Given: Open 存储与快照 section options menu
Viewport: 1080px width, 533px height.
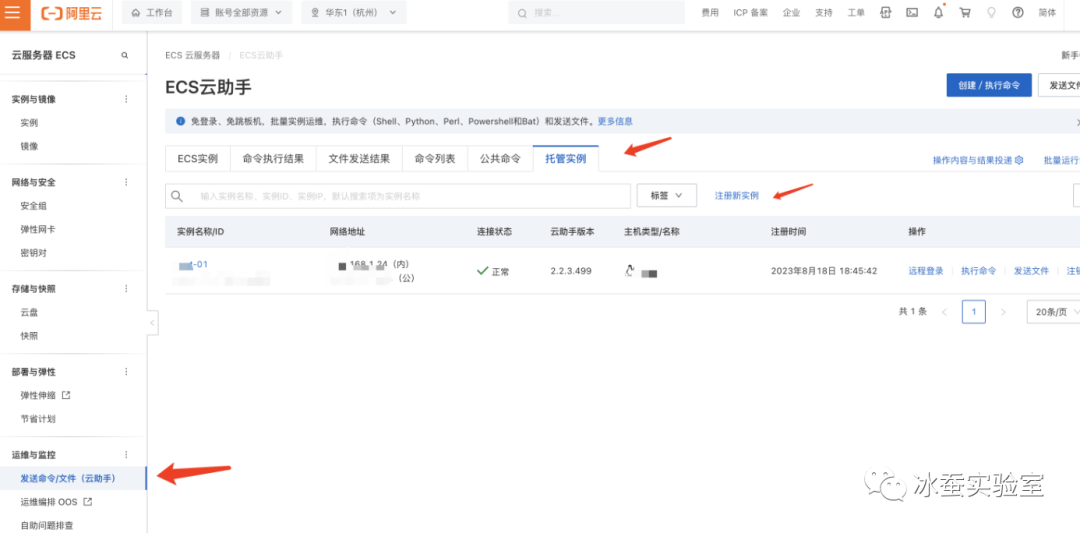Looking at the screenshot, I should click(x=126, y=289).
